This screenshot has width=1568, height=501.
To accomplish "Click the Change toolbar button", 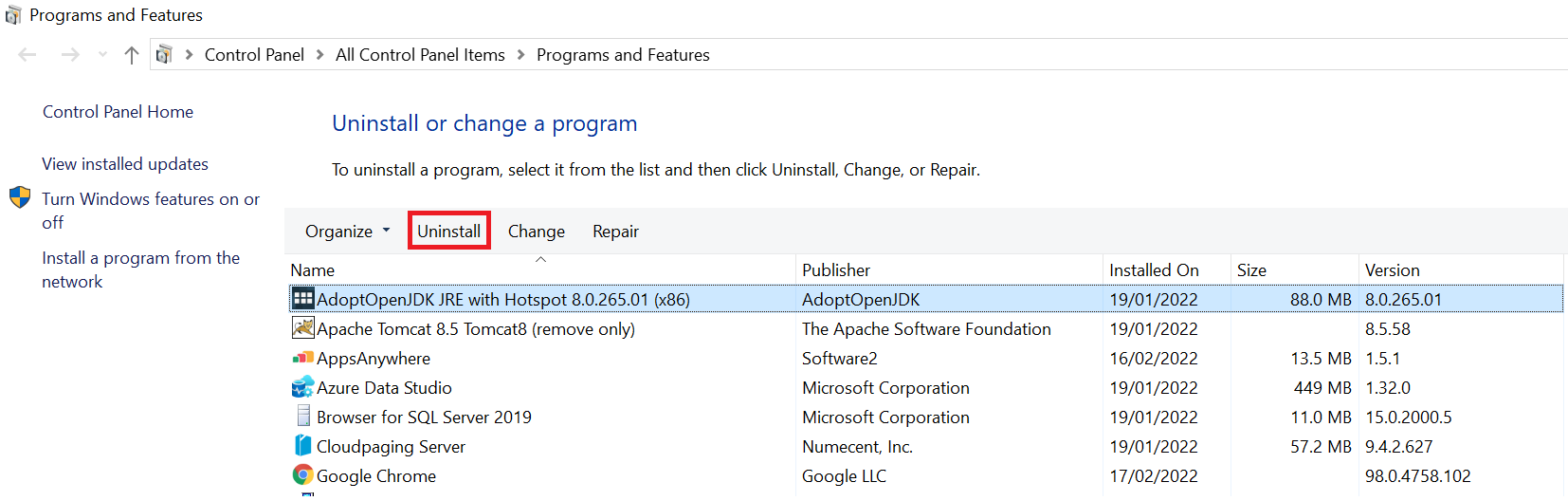I will pyautogui.click(x=536, y=232).
